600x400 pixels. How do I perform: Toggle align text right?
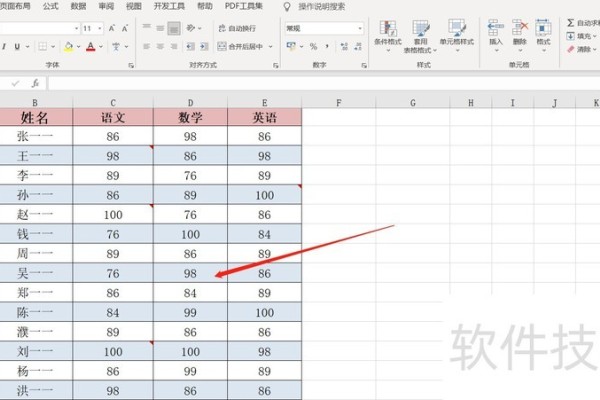coord(174,47)
